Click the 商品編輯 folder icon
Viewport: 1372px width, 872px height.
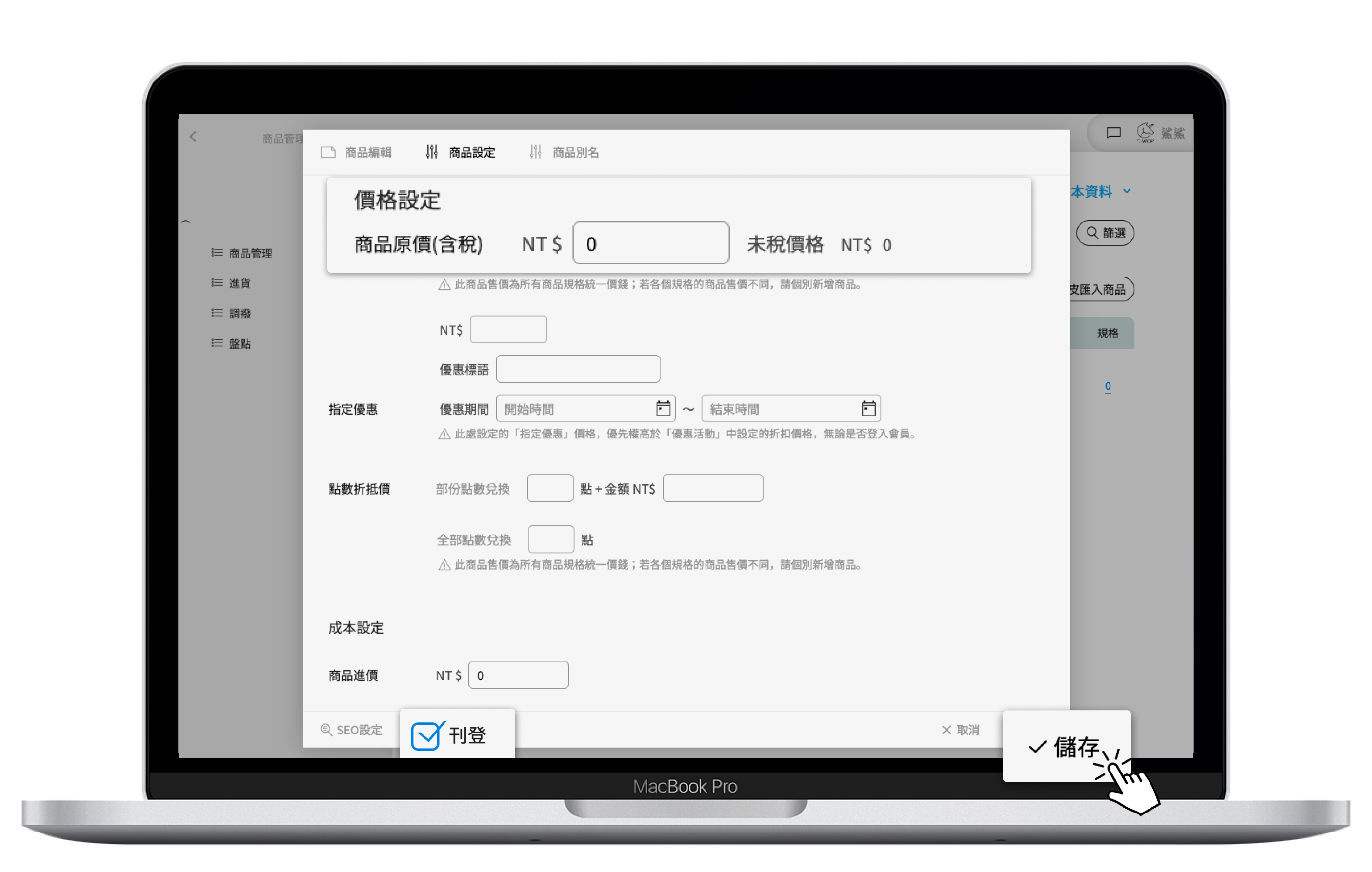pos(328,152)
